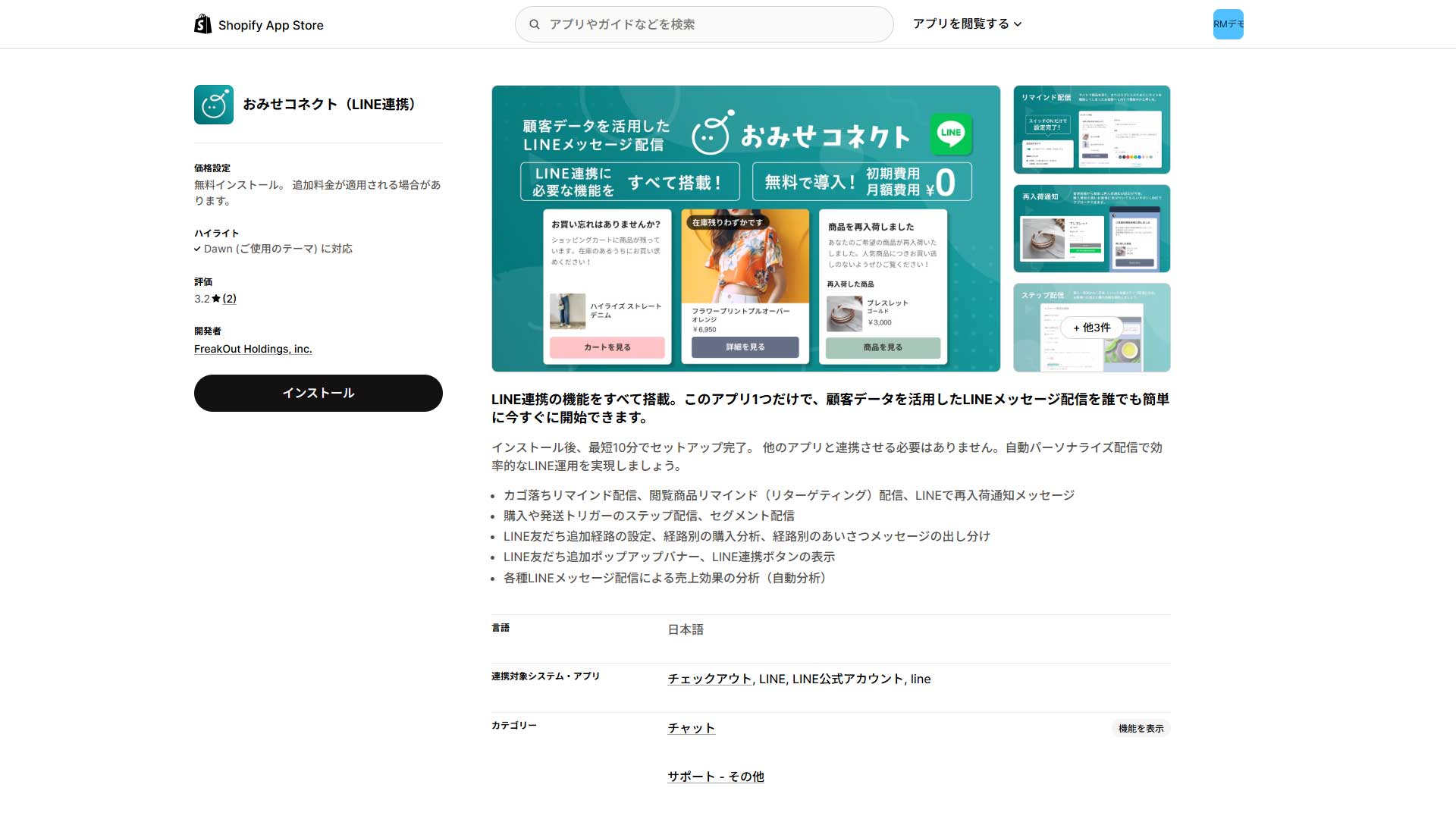Screen dimensions: 1456x819
Task: Click the 3.2 rating value
Action: [202, 299]
